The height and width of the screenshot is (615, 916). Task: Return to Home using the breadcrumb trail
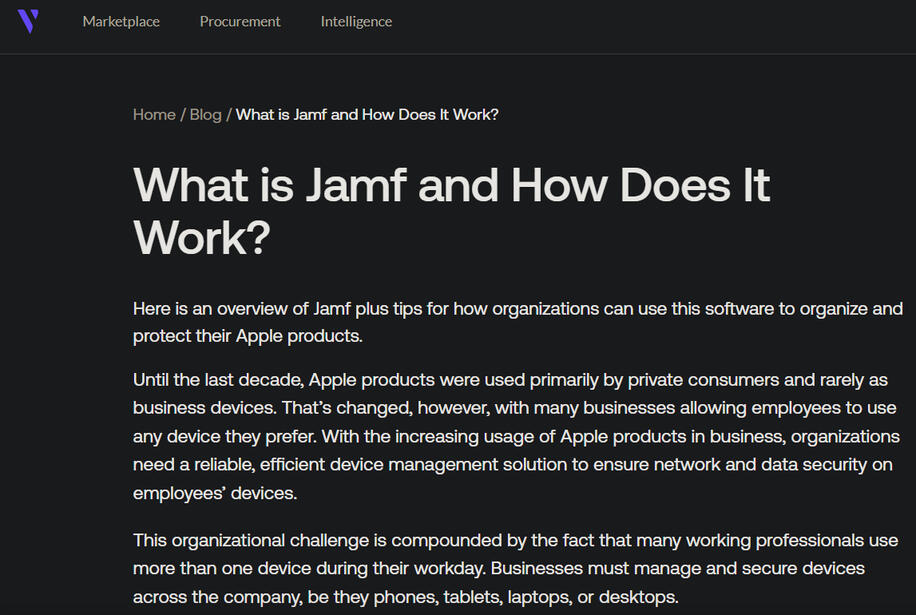coord(154,114)
